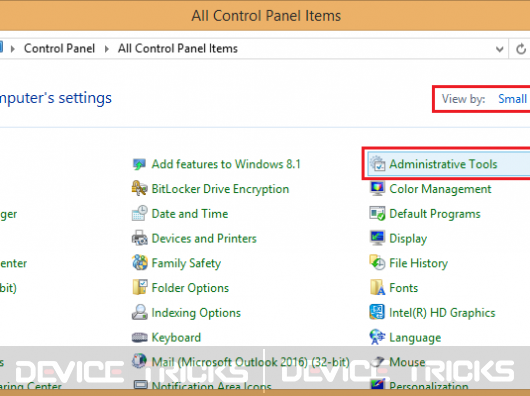
Task: Open the Display settings link
Action: click(x=408, y=239)
